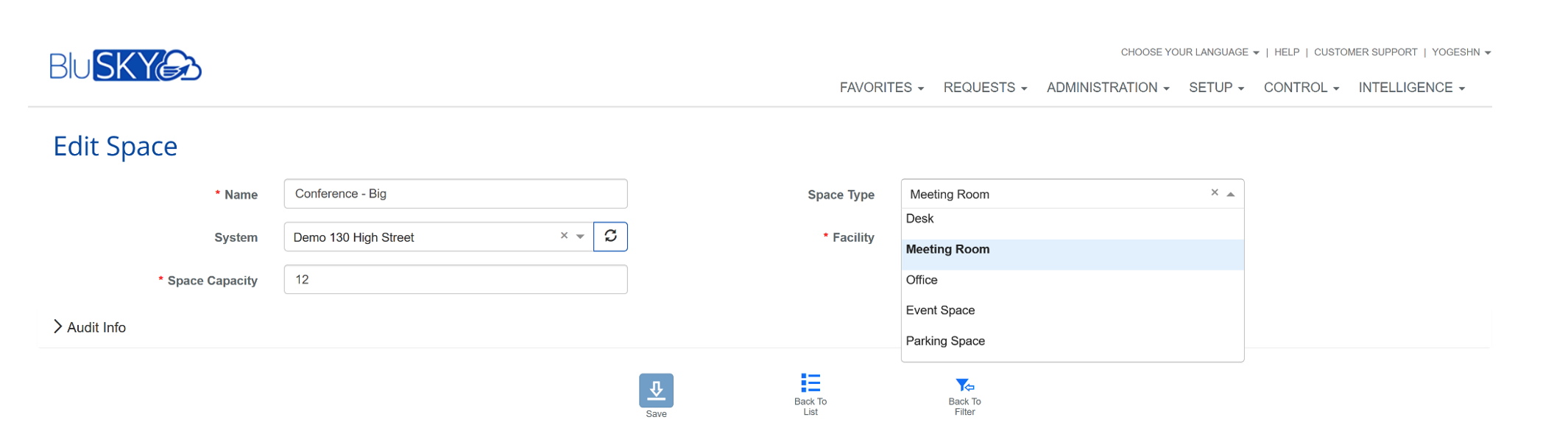Open the Intelligence menu
Image resolution: width=1568 pixels, height=448 pixels.
coord(1410,88)
